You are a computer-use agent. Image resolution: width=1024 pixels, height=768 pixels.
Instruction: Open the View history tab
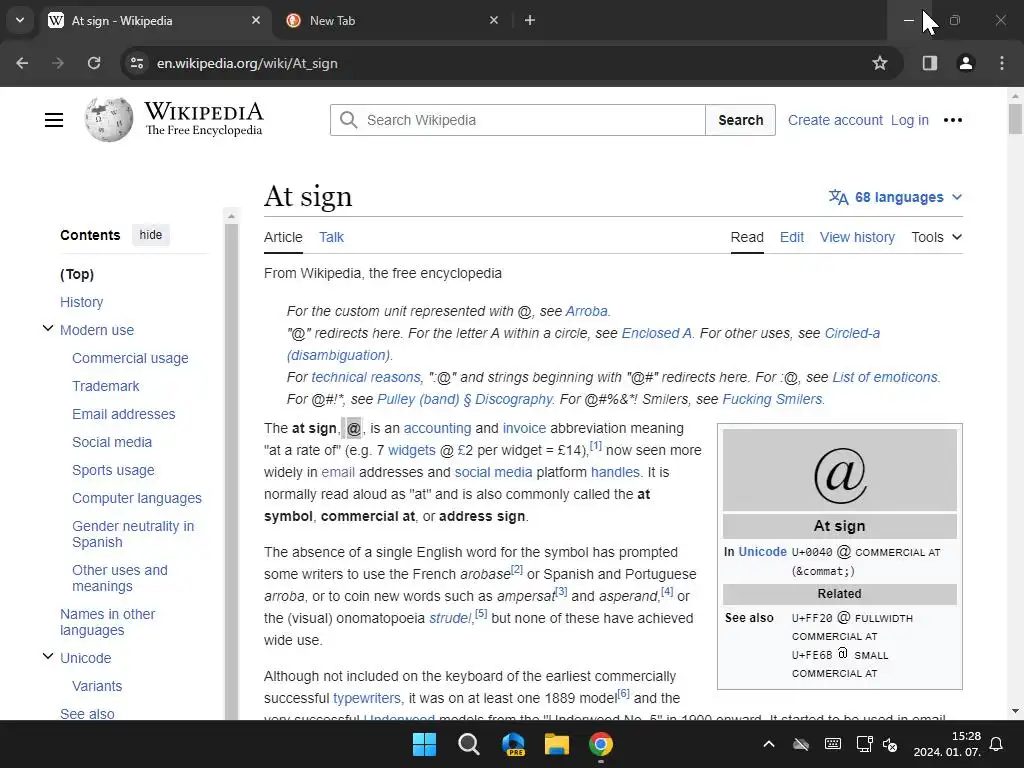[857, 237]
